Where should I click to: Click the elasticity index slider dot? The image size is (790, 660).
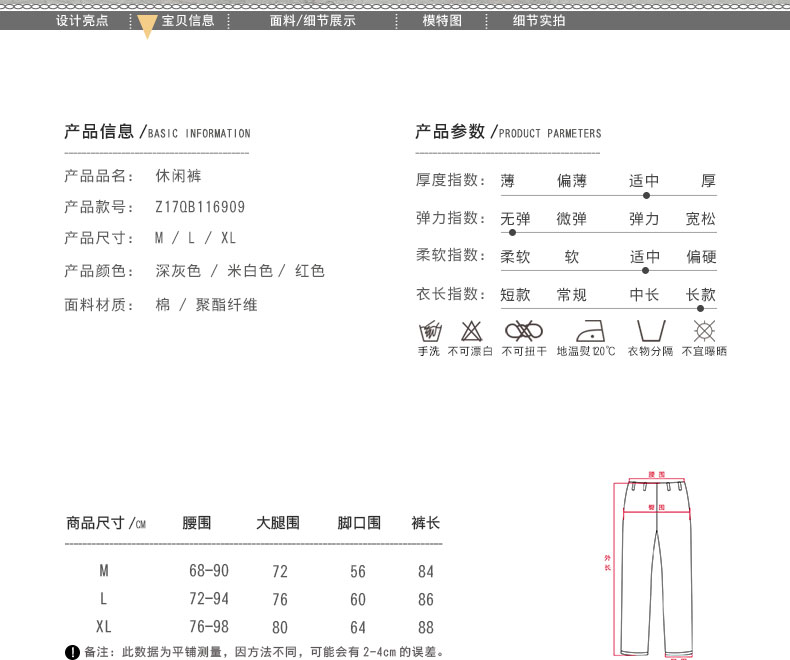[513, 233]
